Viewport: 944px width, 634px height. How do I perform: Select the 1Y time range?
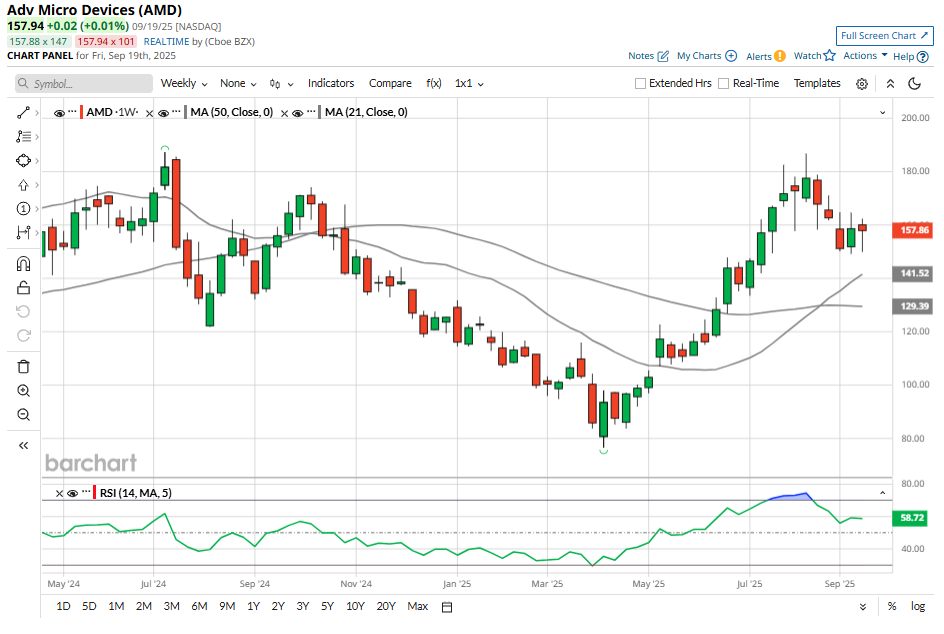pos(253,606)
